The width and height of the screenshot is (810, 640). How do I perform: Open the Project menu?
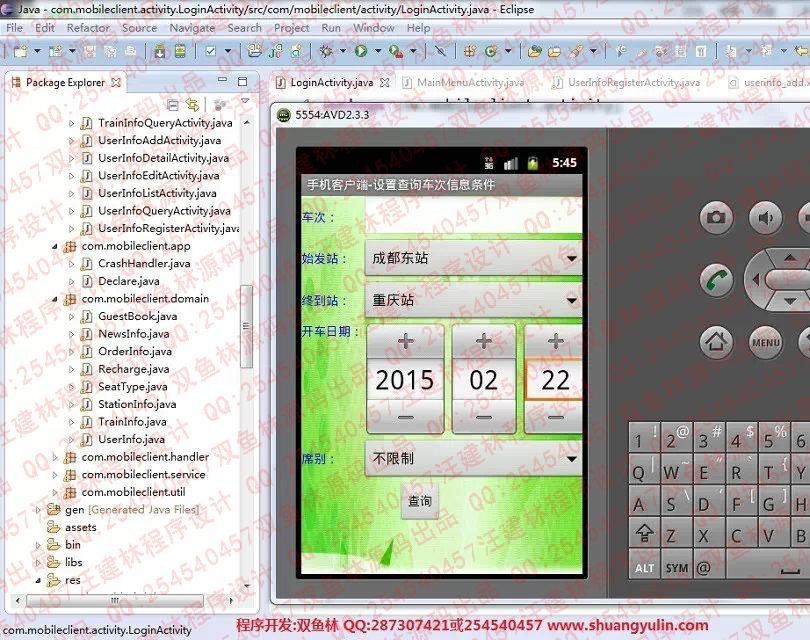click(292, 28)
